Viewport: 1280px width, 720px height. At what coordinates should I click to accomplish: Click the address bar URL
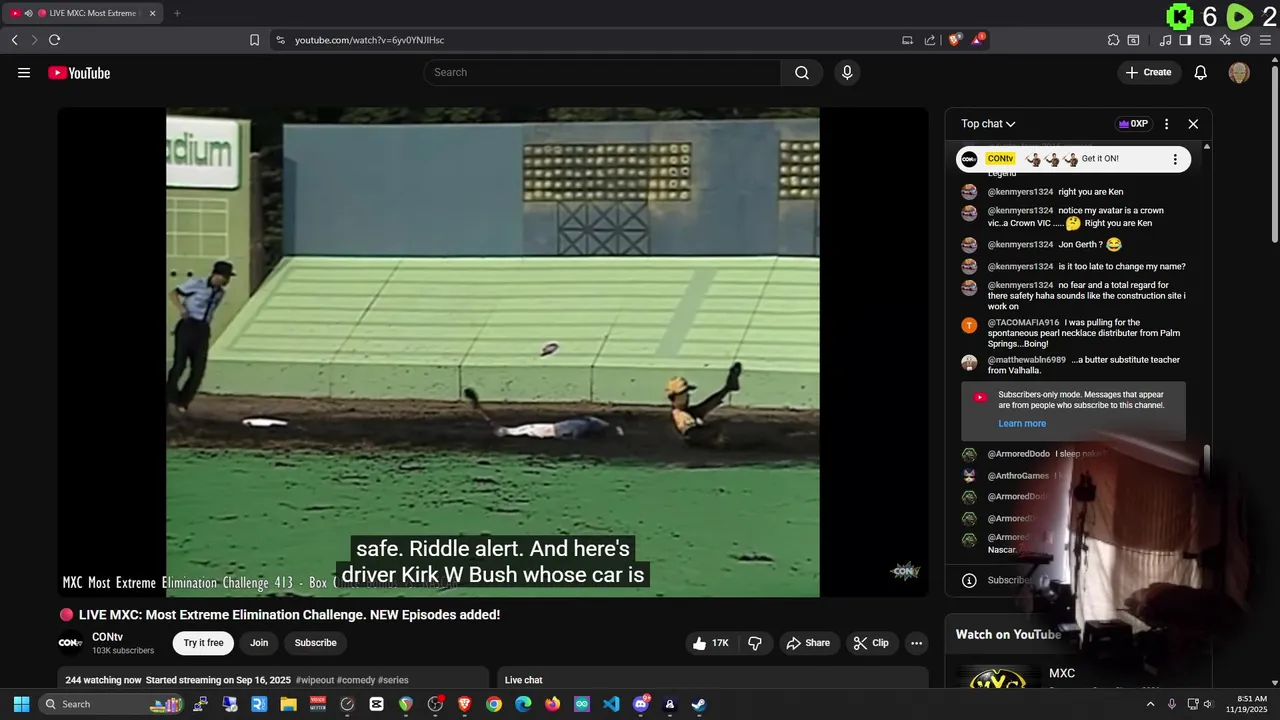pyautogui.click(x=369, y=40)
